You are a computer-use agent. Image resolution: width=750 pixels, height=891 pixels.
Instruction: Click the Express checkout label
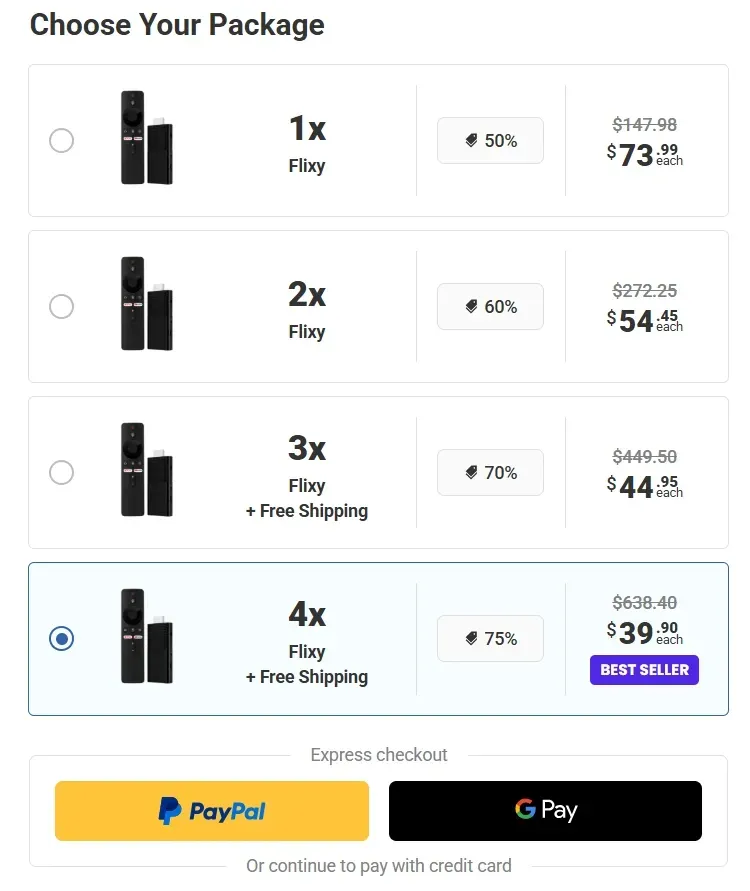(x=379, y=755)
